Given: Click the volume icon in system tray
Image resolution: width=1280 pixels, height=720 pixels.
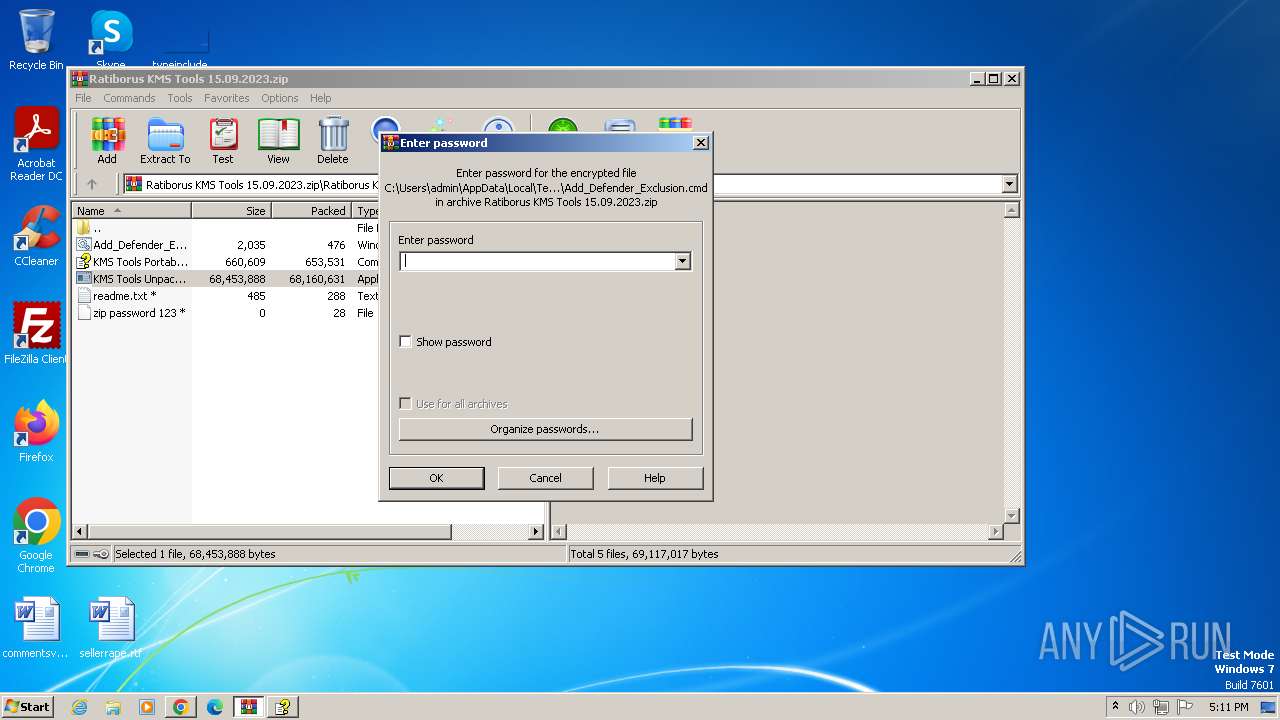Looking at the screenshot, I should click(1137, 707).
